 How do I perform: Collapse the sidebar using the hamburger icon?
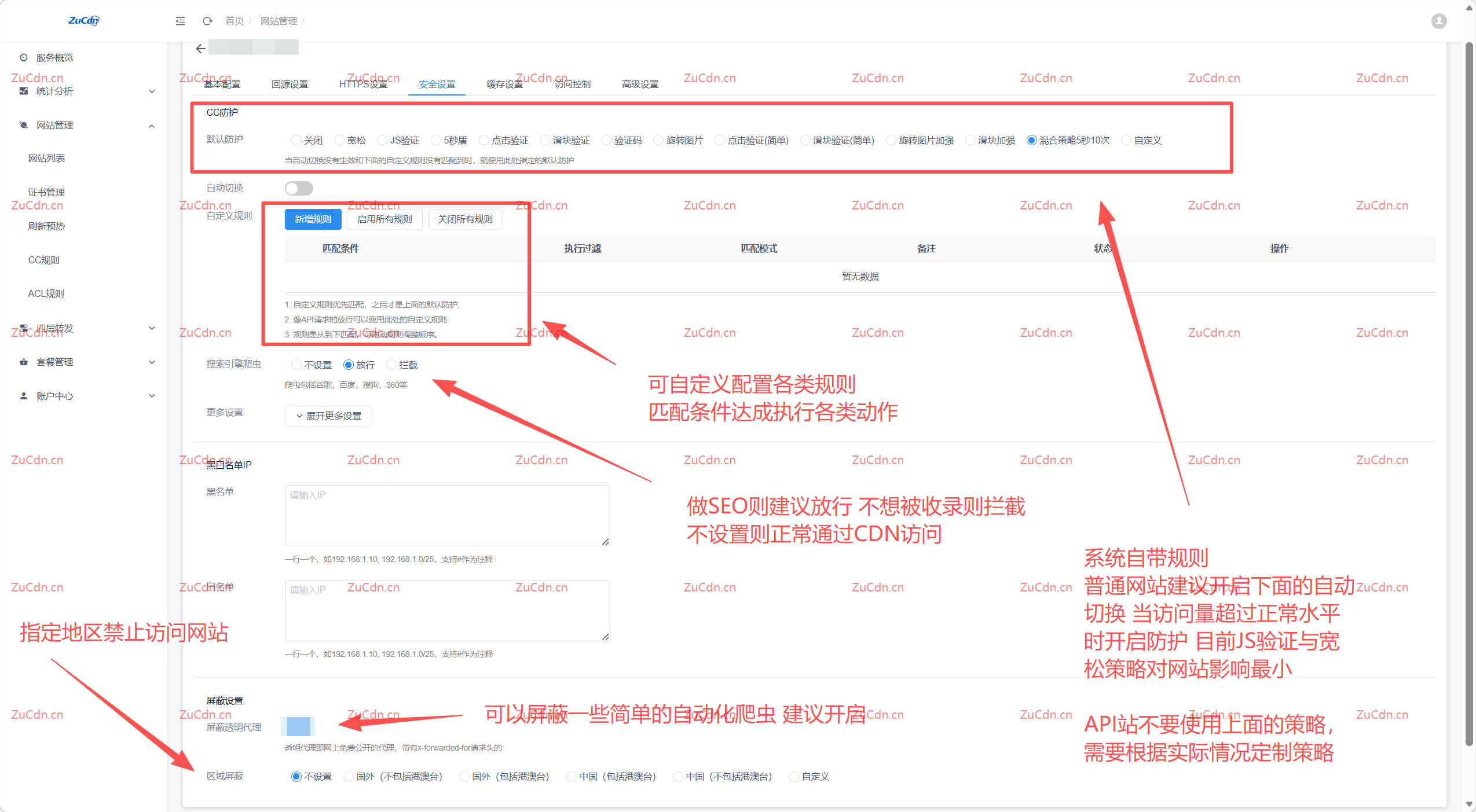click(180, 21)
